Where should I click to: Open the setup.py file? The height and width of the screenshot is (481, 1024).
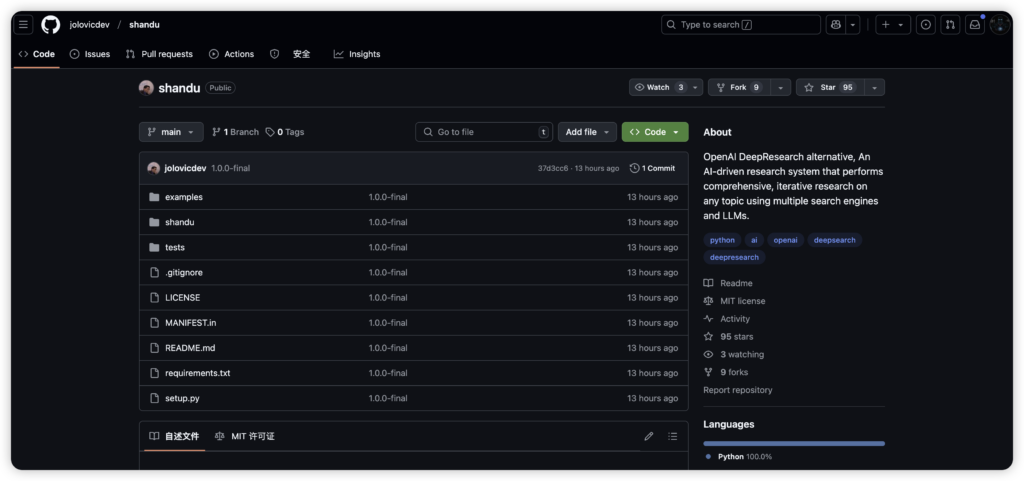click(x=182, y=398)
